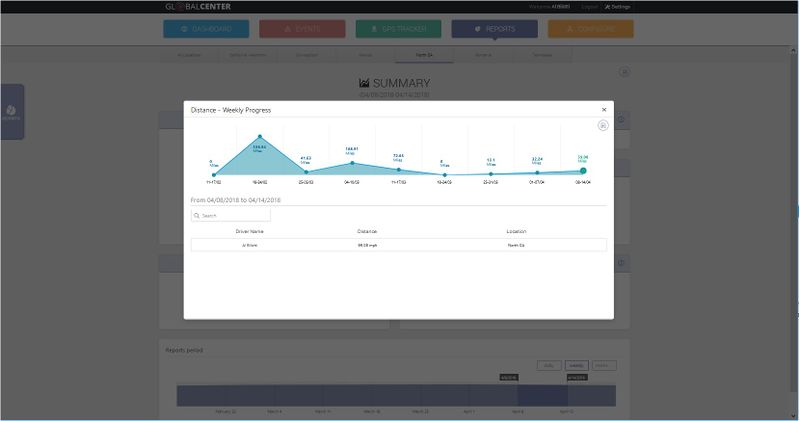Switch to the Daily report period
This screenshot has height=421, width=800.
tap(548, 366)
